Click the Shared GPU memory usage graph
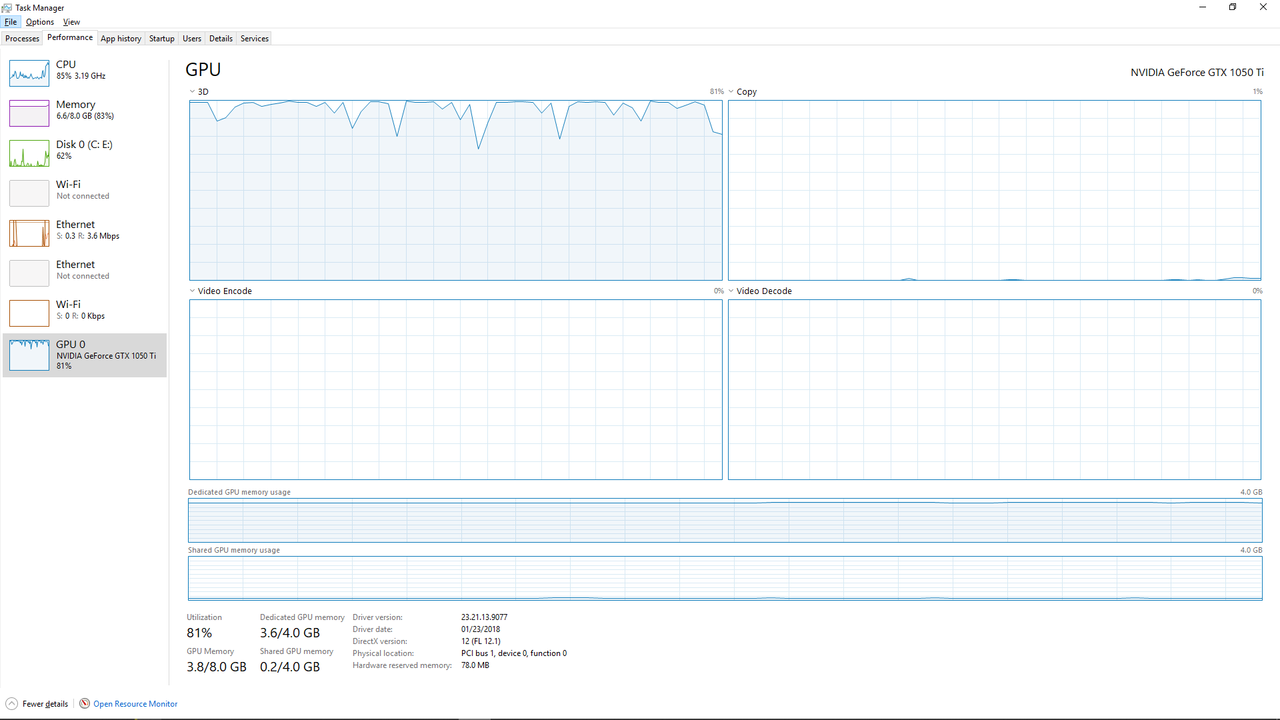Screen dimensions: 1280x720 coord(725,579)
